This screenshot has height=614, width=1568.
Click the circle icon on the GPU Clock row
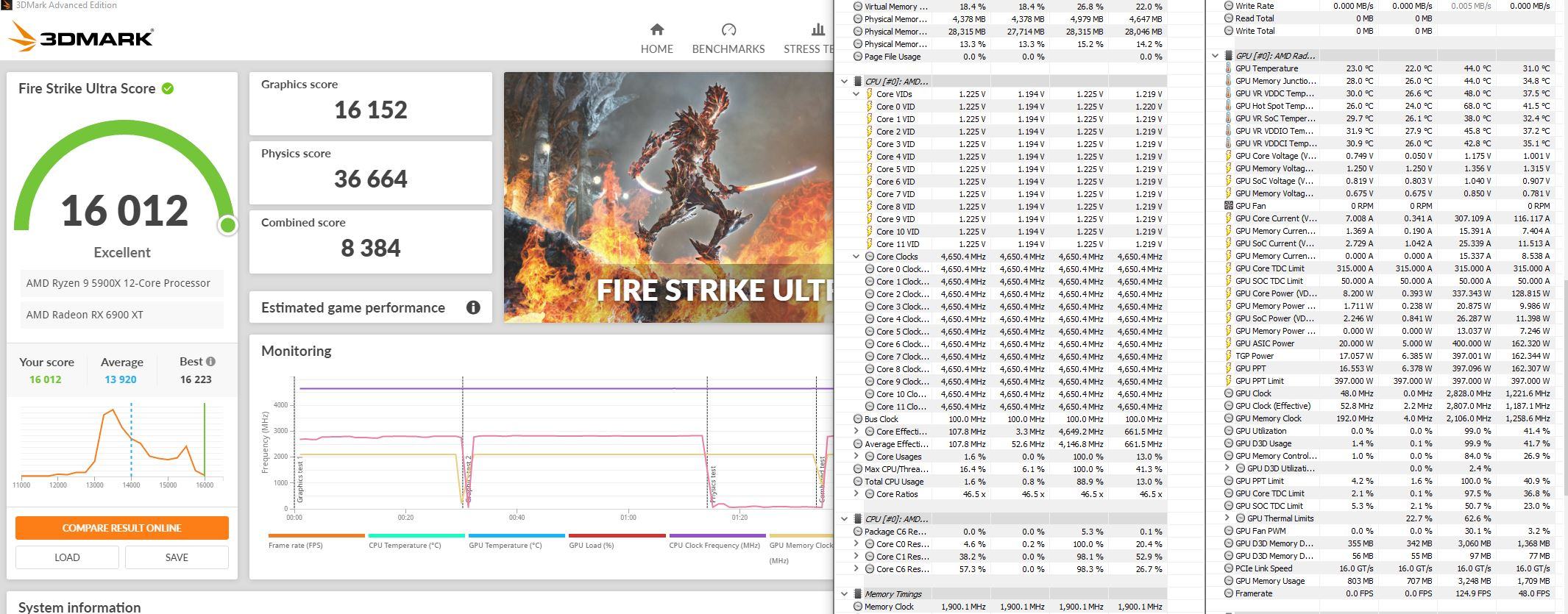tap(1228, 393)
